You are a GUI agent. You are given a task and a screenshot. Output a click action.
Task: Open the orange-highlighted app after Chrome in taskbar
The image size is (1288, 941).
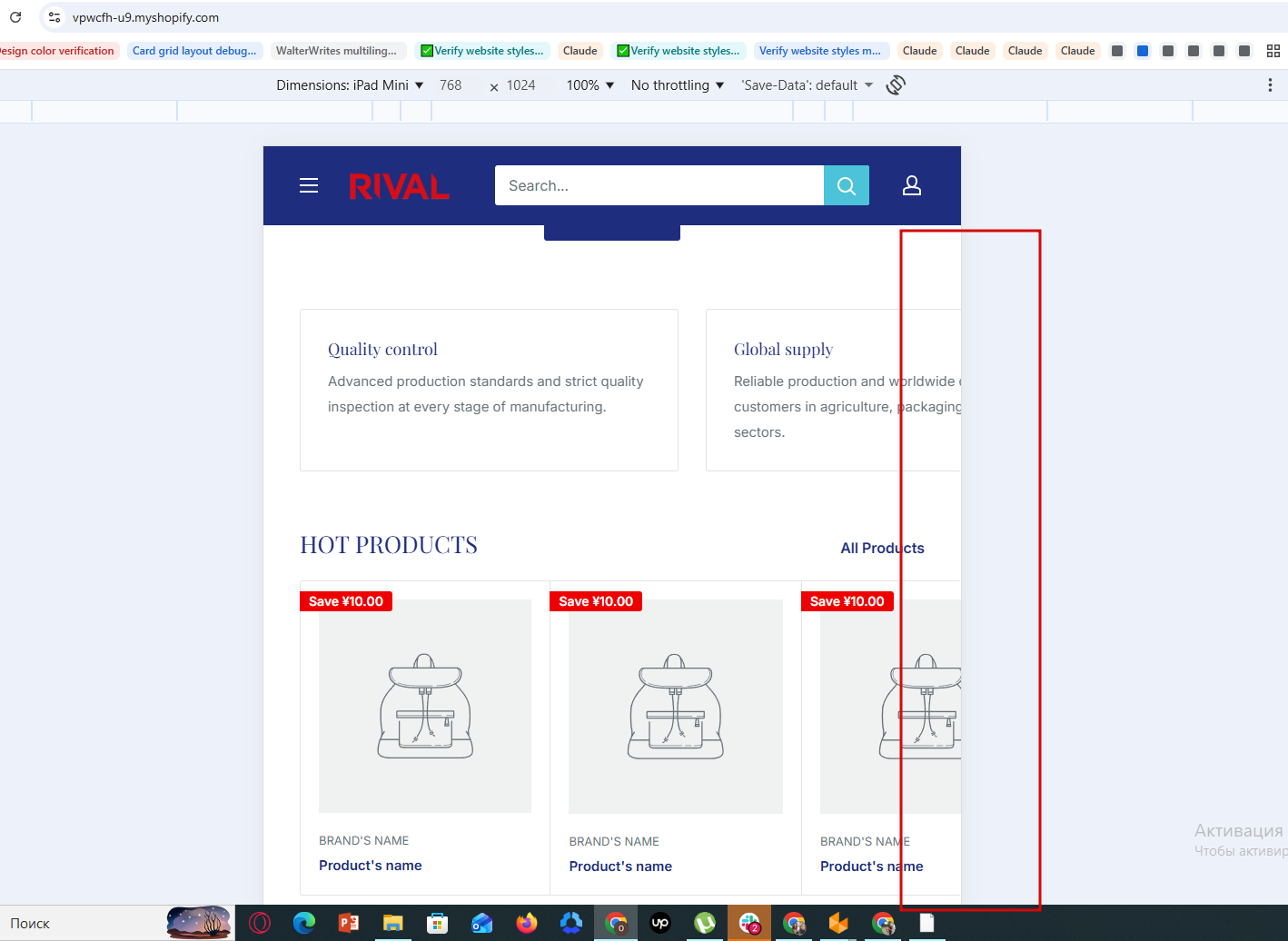pyautogui.click(x=838, y=923)
